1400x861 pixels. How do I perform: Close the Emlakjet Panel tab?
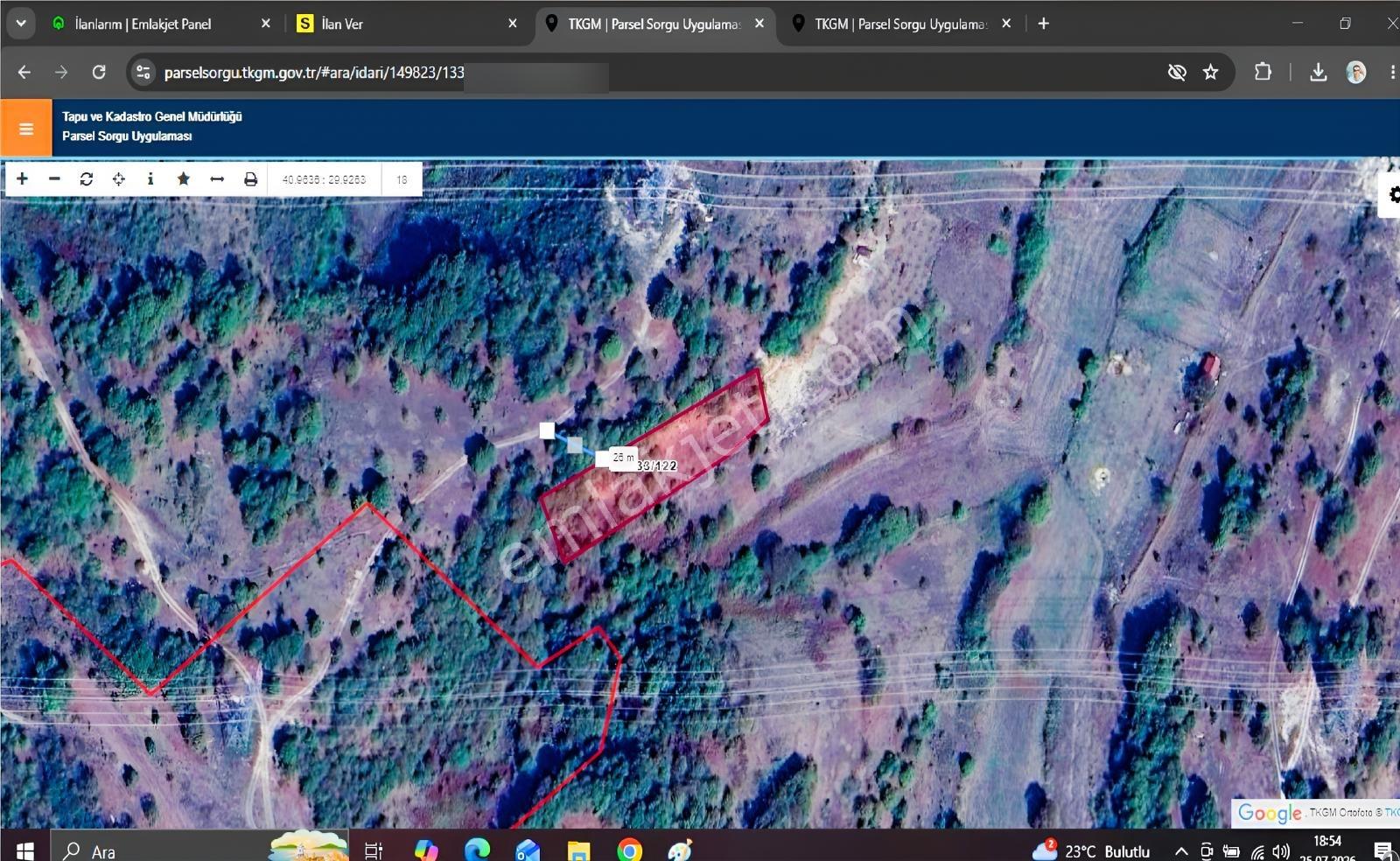[266, 24]
